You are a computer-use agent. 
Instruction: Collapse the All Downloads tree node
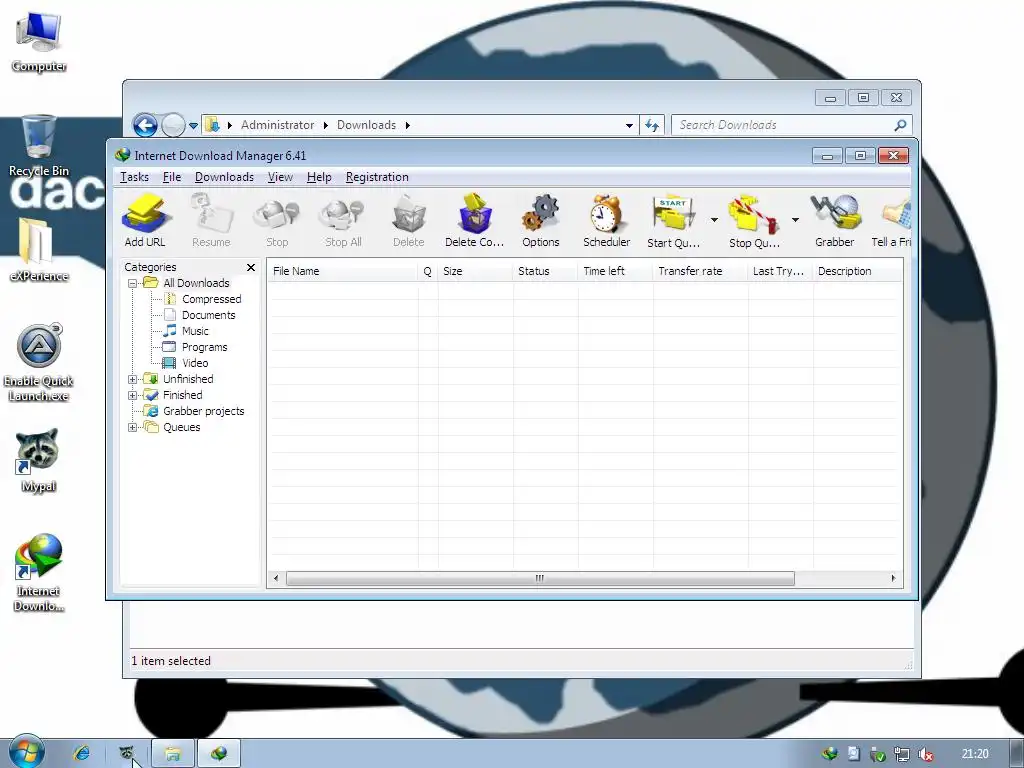click(133, 283)
